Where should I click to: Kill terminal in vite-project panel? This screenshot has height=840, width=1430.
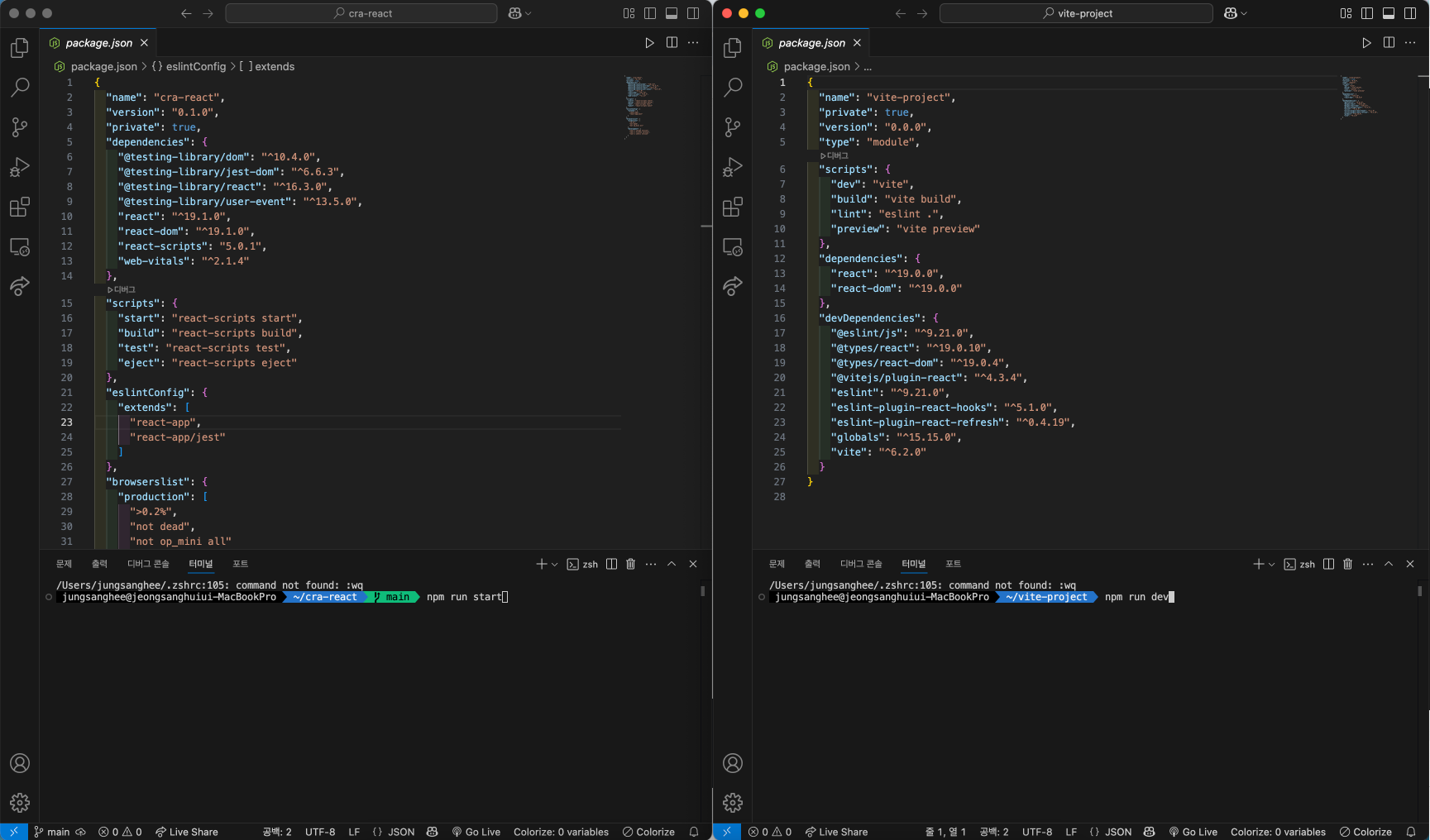(1347, 564)
